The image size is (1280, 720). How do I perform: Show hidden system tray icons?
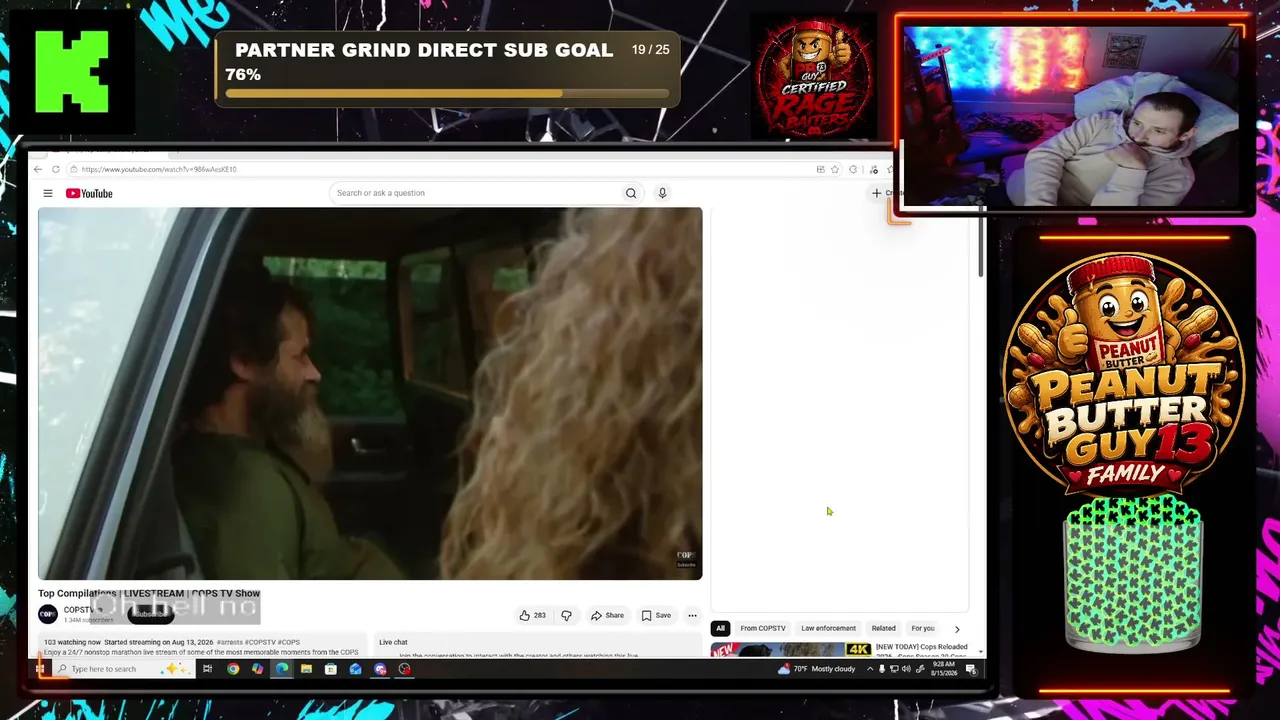click(x=869, y=669)
